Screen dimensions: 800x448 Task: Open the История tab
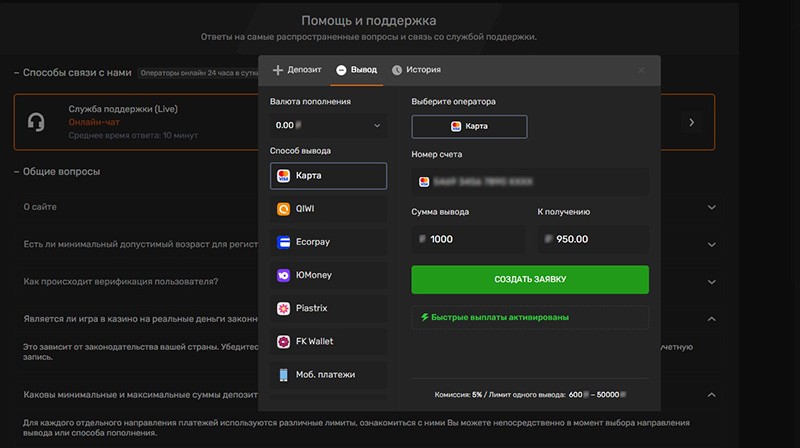tap(416, 70)
